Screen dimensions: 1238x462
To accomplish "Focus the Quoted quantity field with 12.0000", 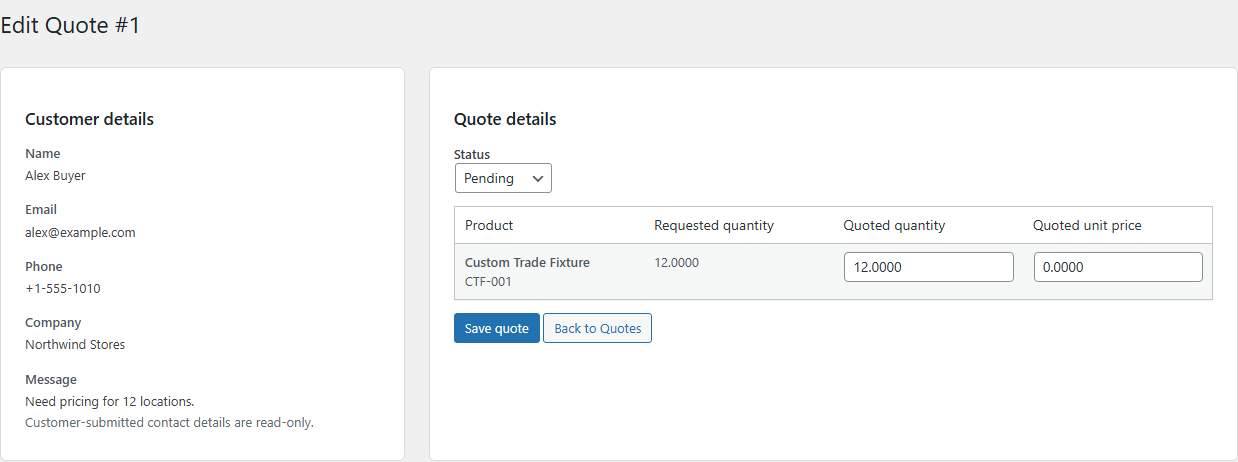I will point(929,267).
